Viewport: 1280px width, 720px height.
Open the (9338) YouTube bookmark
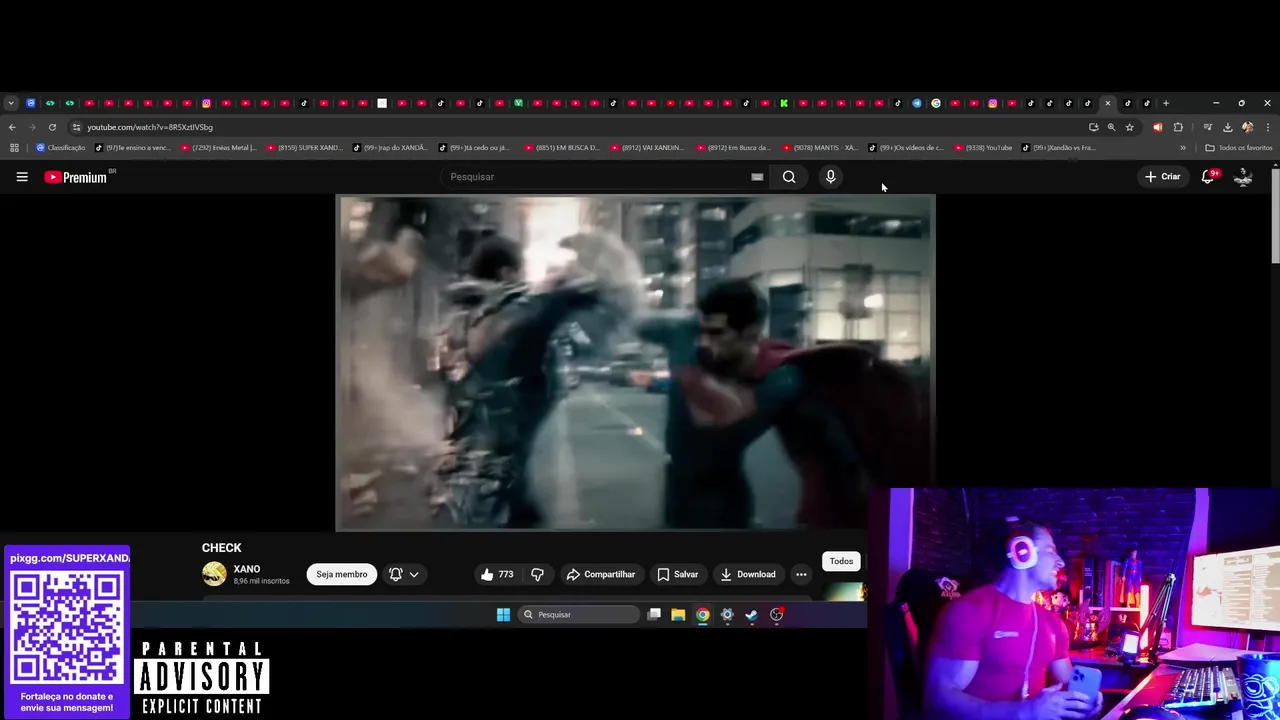(x=983, y=148)
